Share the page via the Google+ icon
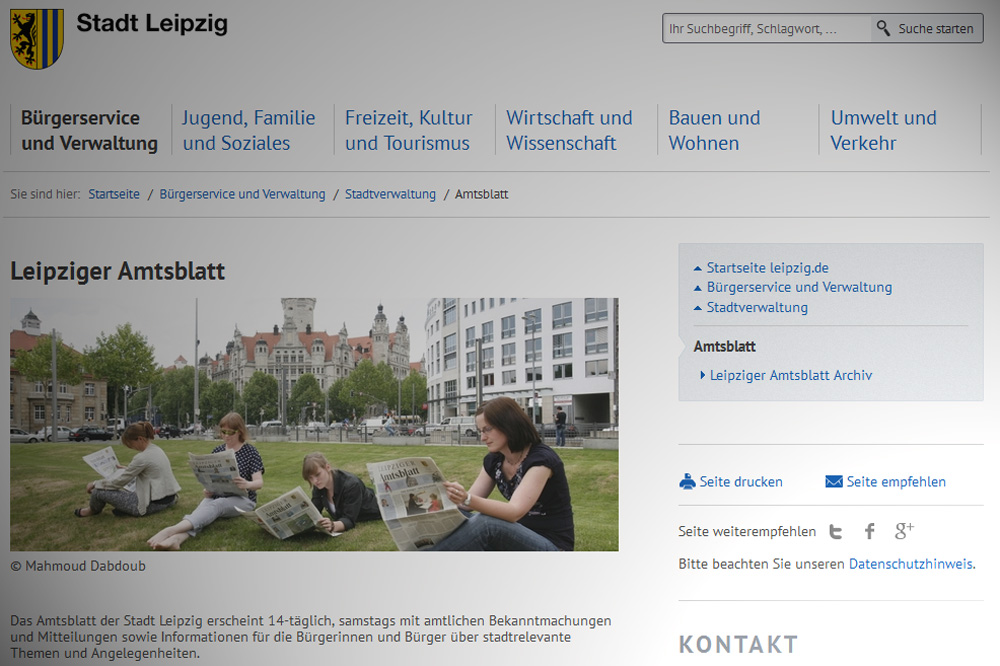Image resolution: width=1000 pixels, height=666 pixels. (903, 530)
